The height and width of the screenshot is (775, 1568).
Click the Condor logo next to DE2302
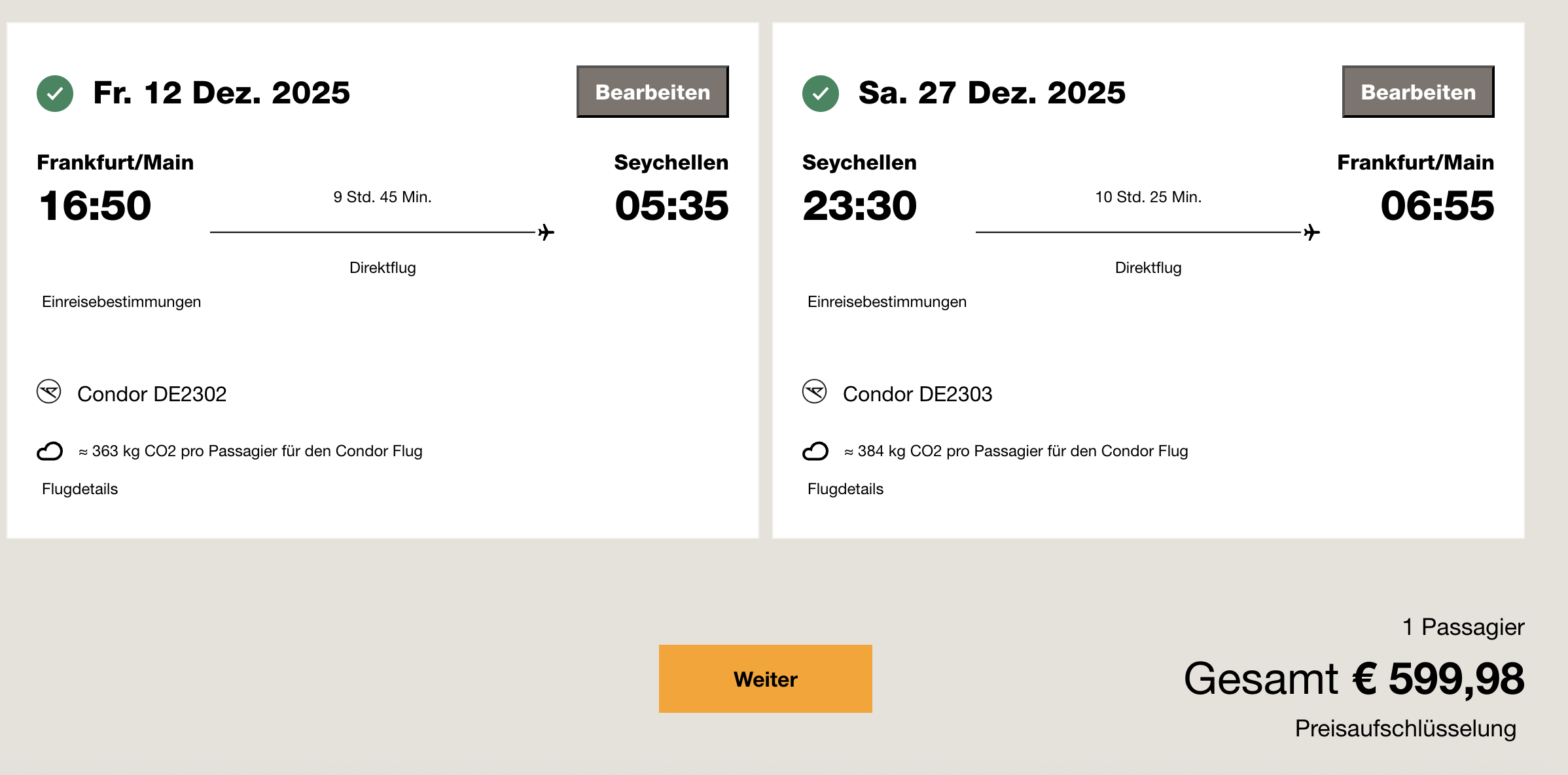[49, 392]
